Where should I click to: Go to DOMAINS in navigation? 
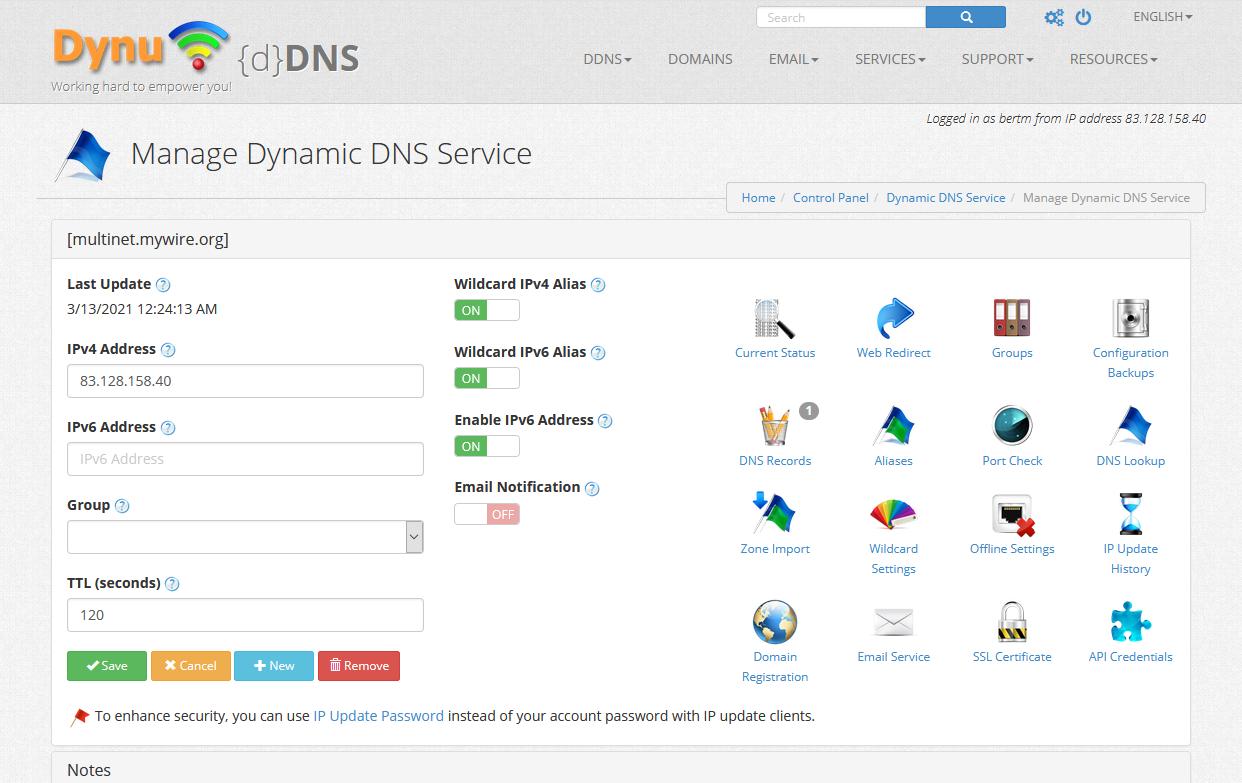pyautogui.click(x=700, y=59)
